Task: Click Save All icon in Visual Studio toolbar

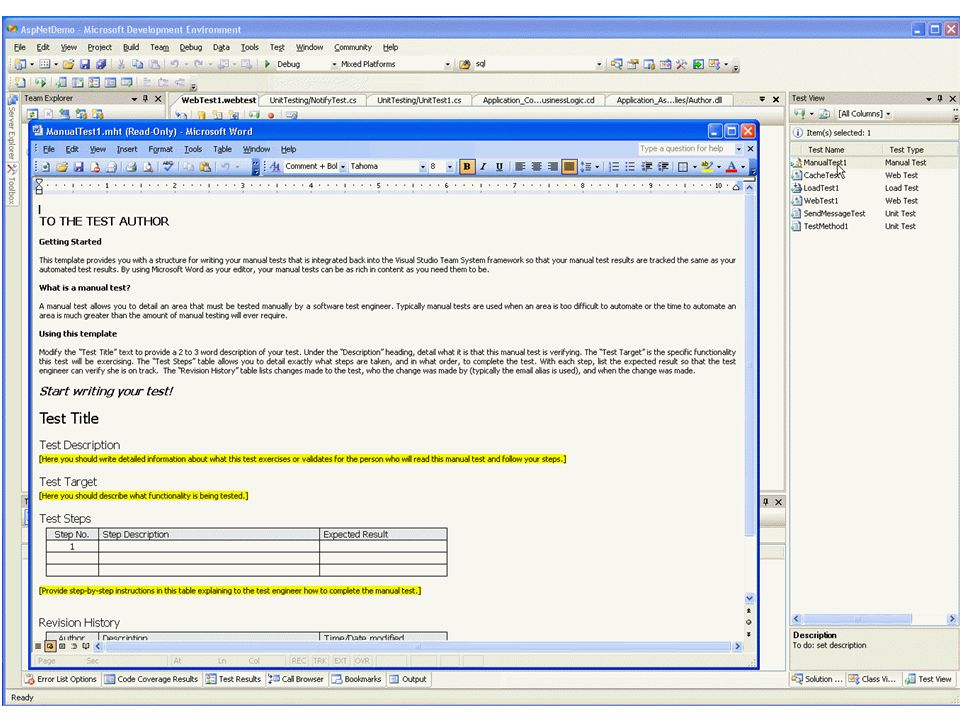Action: 101,64
